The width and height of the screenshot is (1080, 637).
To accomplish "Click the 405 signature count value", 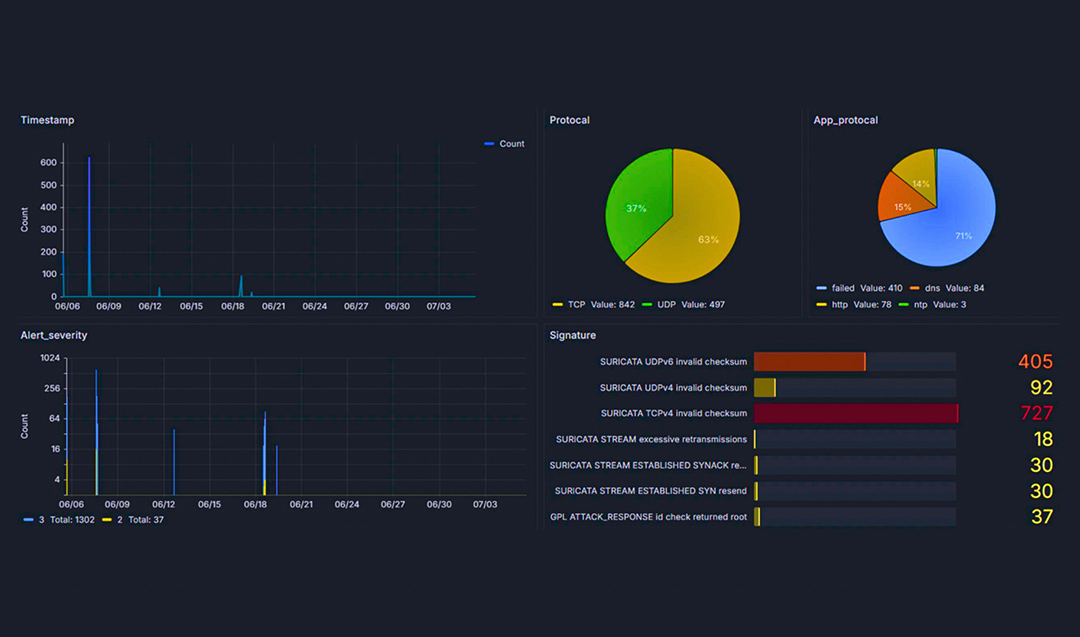I will click(1035, 362).
